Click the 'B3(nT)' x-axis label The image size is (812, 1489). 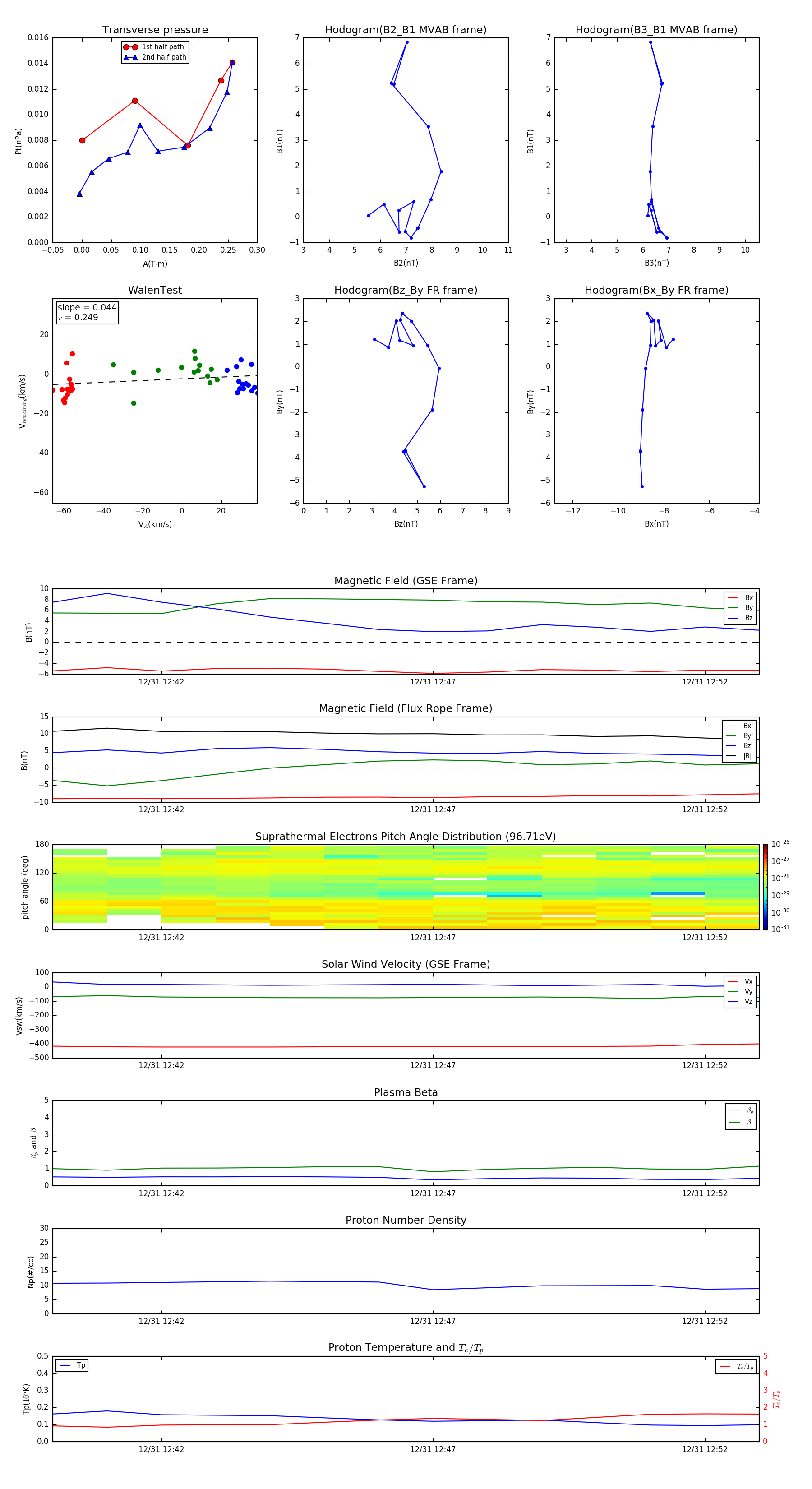tap(656, 263)
